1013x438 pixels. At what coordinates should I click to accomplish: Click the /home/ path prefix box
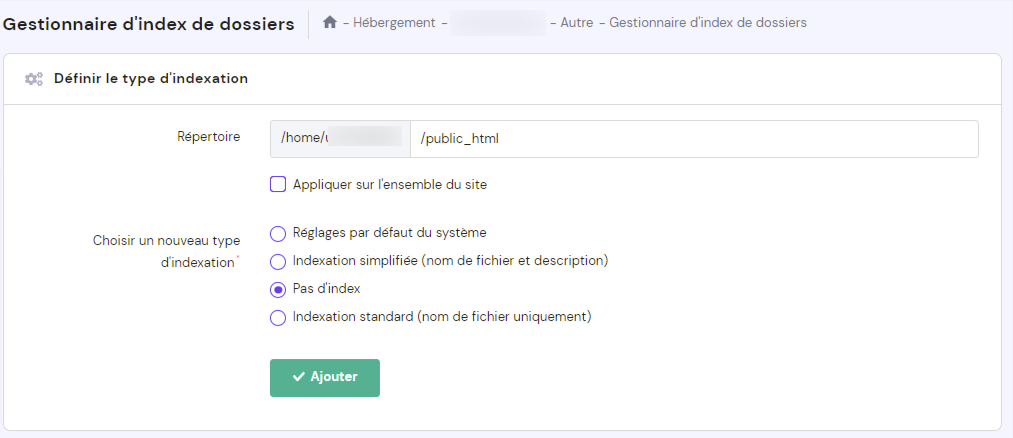(340, 139)
